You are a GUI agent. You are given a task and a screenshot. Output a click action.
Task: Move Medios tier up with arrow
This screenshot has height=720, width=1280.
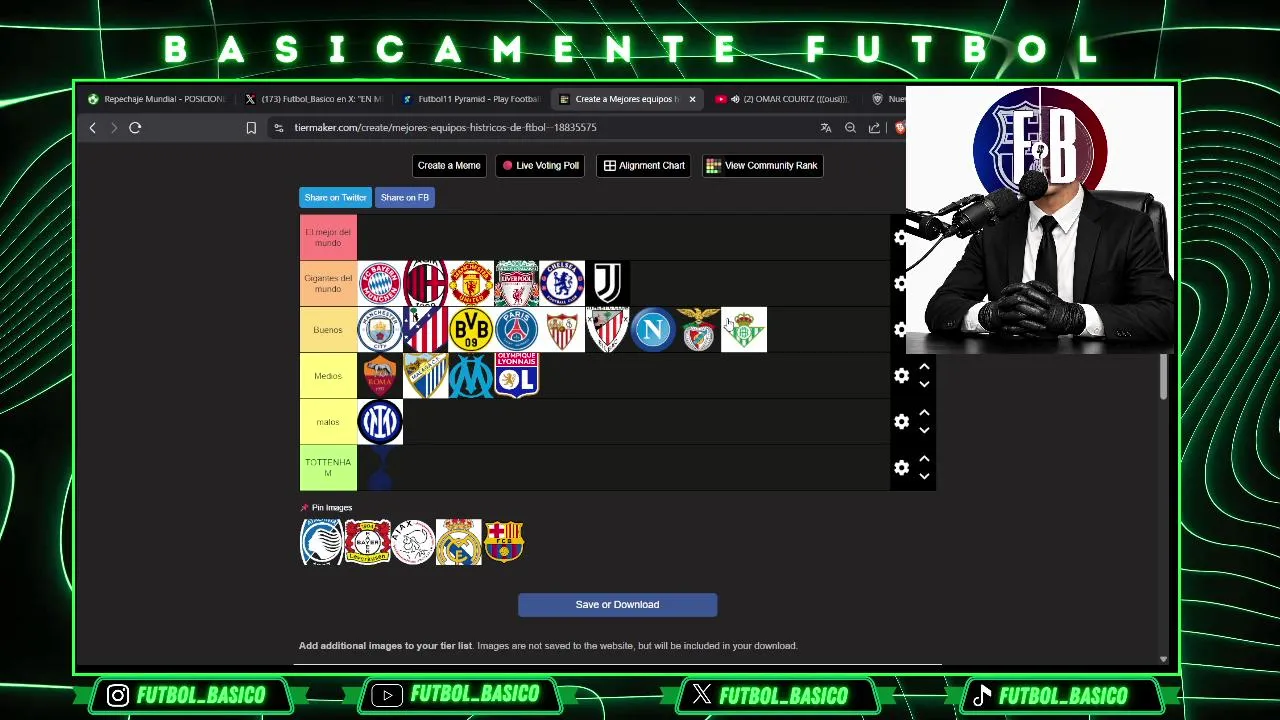[924, 367]
